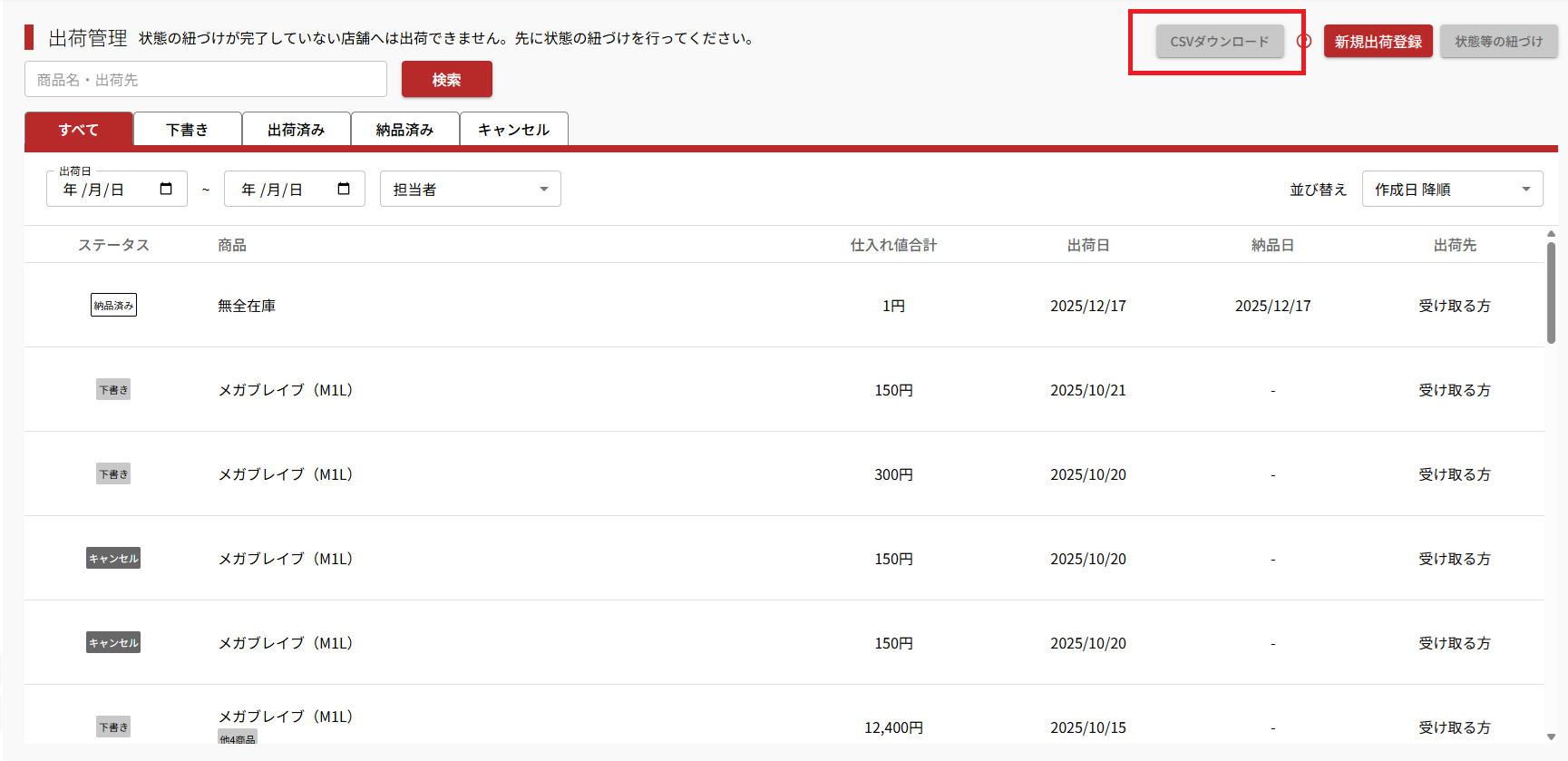Viewport: 1568px width, 761px height.
Task: Switch to the 出荷済み tab
Action: pyautogui.click(x=296, y=130)
